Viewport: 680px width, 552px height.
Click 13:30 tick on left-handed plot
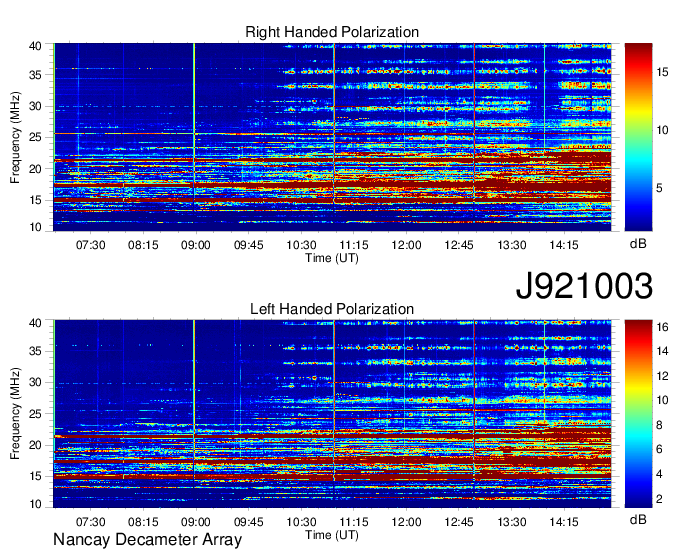click(x=512, y=522)
